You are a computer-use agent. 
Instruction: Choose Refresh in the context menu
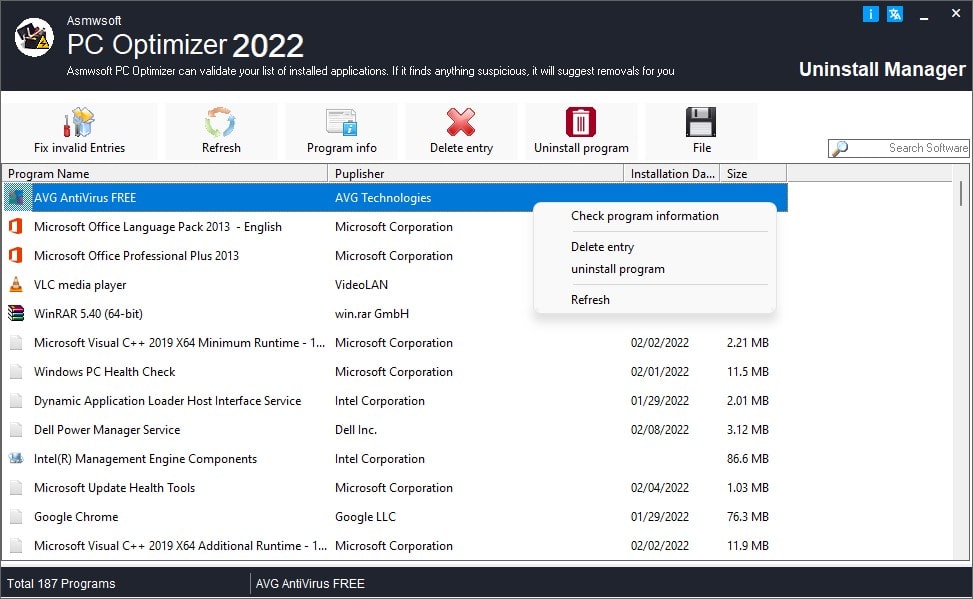590,300
